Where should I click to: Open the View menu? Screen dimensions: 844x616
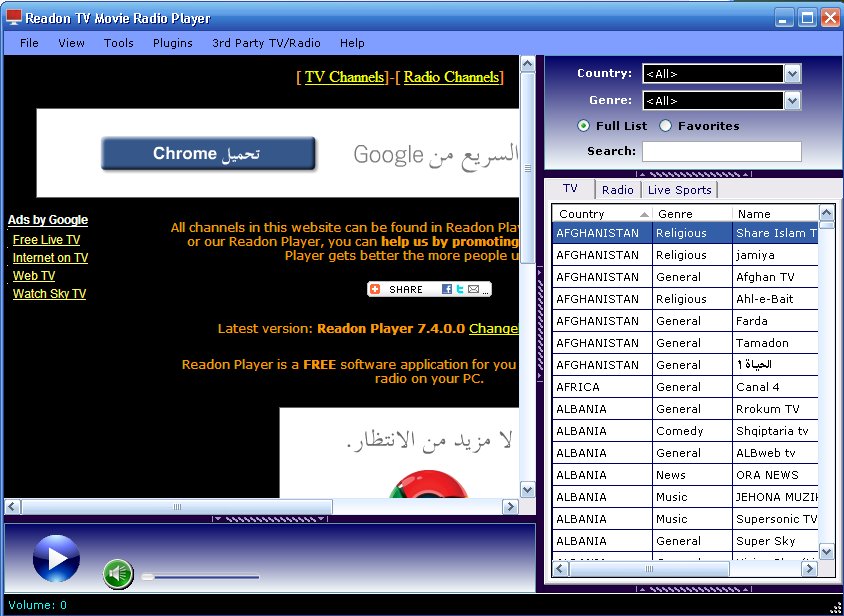(x=72, y=43)
